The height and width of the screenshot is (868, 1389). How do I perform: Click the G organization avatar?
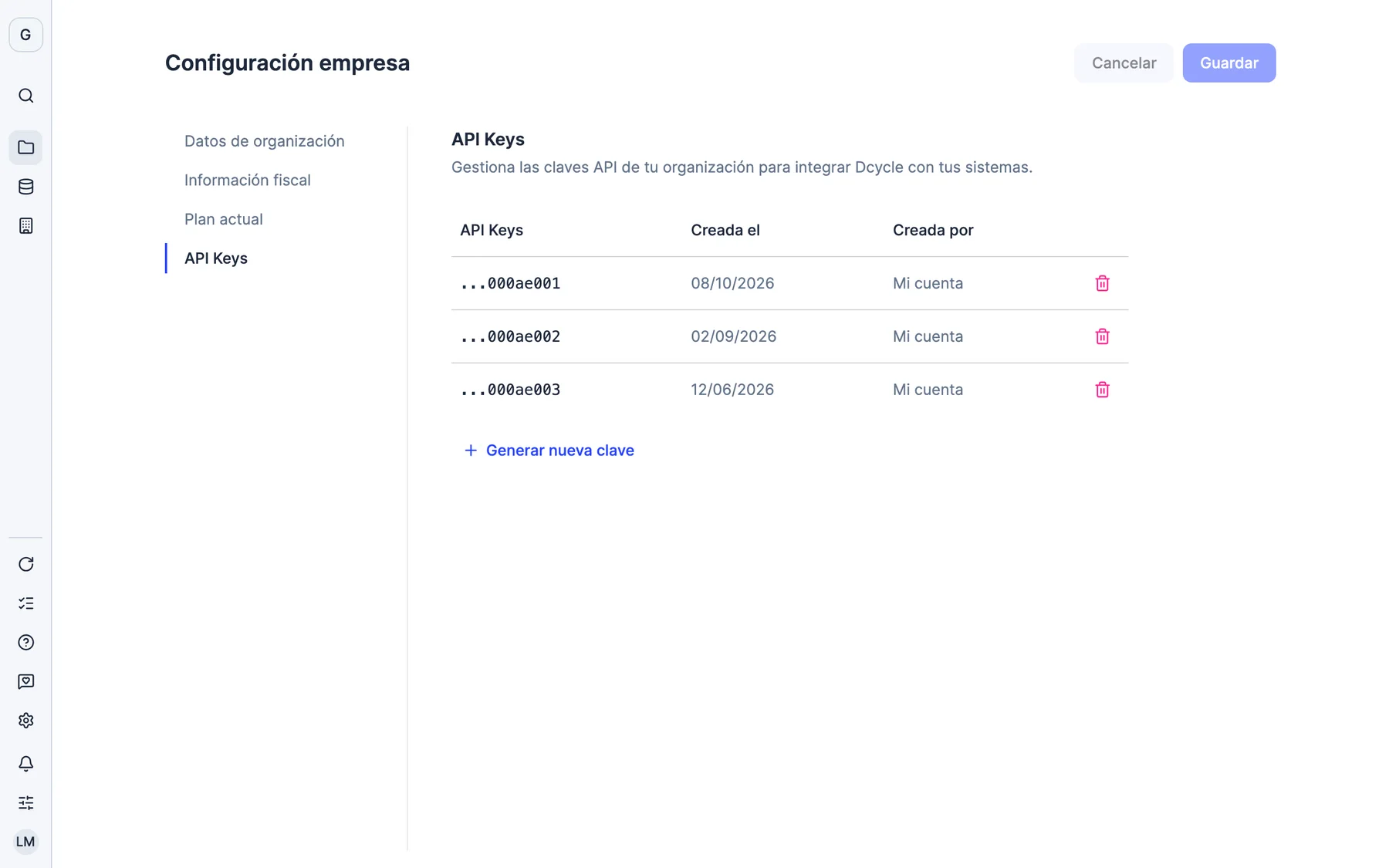tap(25, 35)
